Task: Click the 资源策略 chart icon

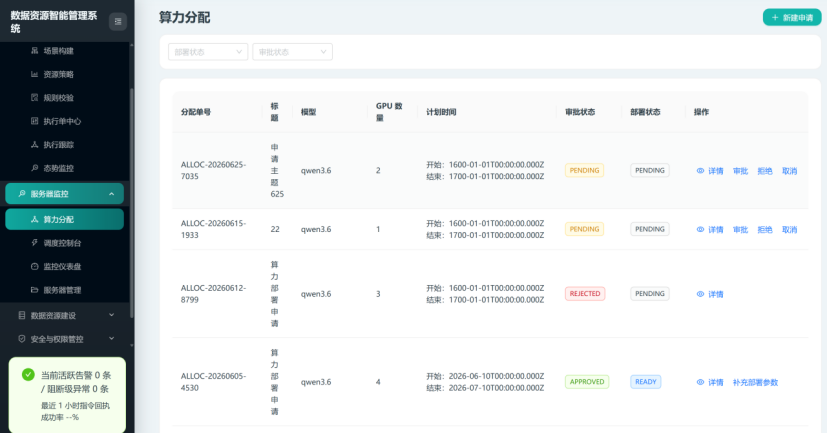Action: (x=34, y=74)
